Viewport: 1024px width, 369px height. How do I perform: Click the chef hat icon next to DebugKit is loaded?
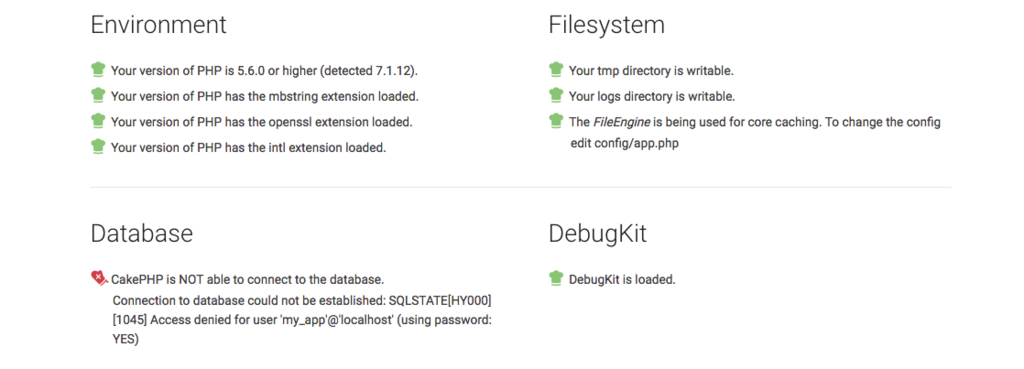pos(556,278)
